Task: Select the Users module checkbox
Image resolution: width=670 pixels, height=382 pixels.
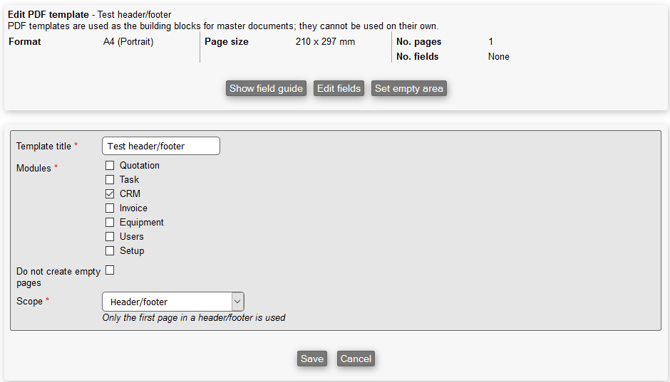Action: 110,236
